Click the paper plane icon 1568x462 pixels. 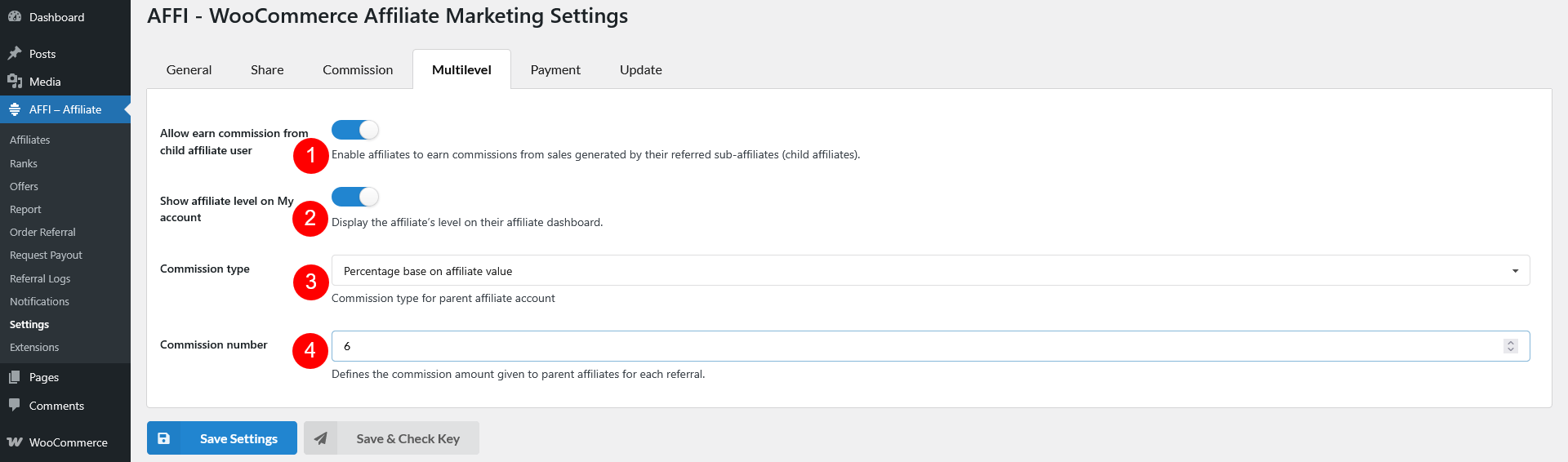[x=321, y=438]
